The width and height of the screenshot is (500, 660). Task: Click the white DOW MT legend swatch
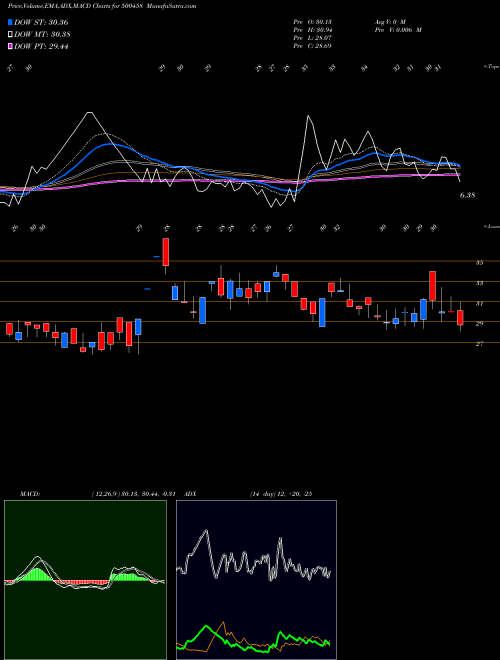[11, 35]
